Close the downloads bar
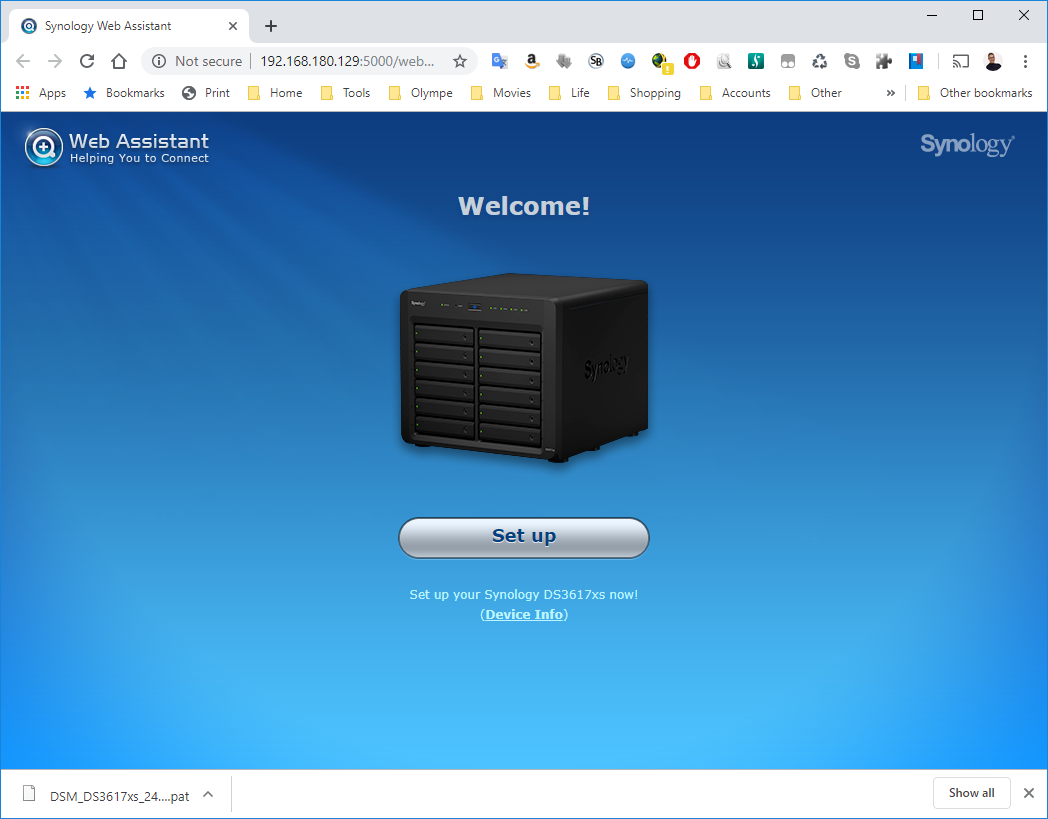1048x819 pixels. point(1029,793)
